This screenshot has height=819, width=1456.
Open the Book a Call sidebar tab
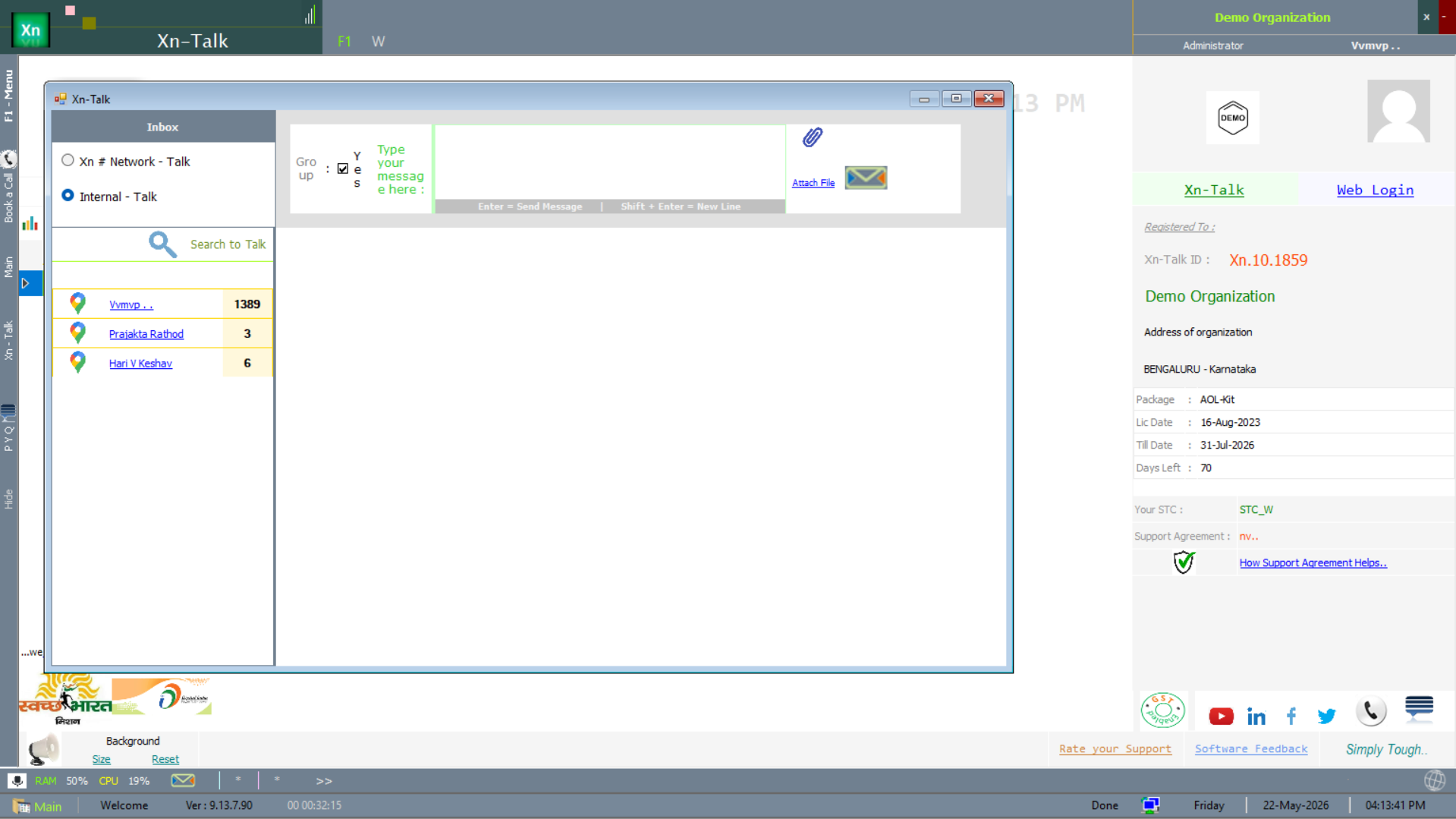[x=8, y=197]
